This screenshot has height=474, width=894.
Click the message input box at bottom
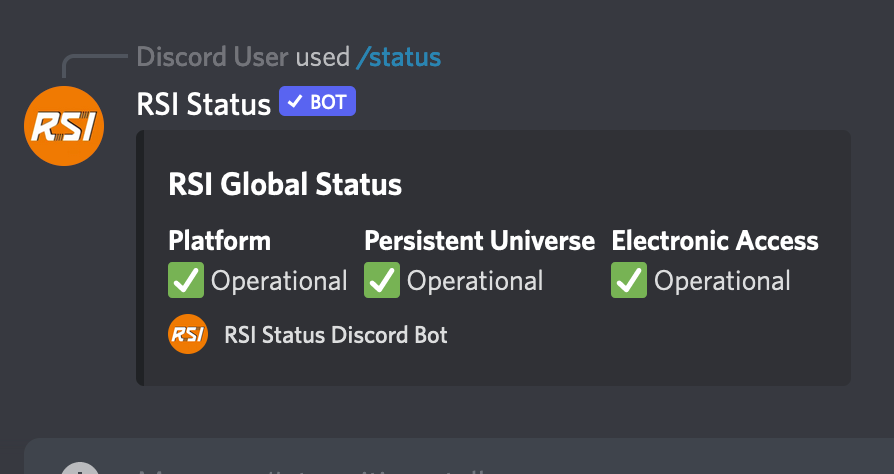point(459,456)
